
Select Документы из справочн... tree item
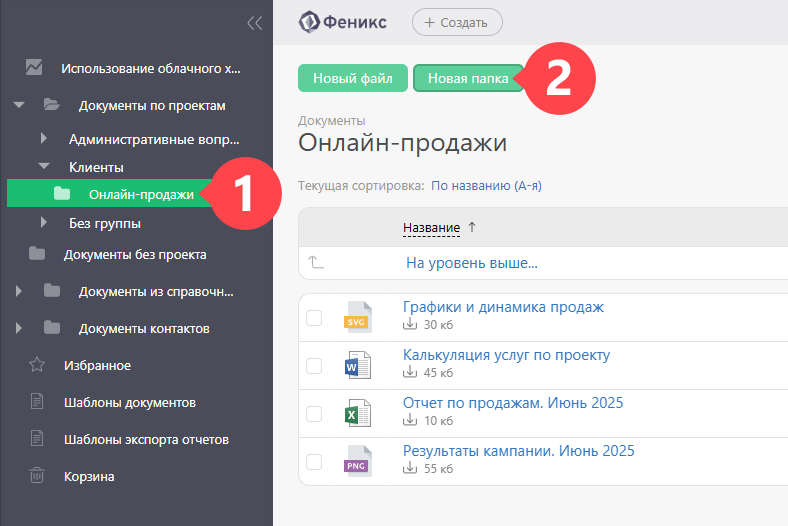[x=156, y=292]
